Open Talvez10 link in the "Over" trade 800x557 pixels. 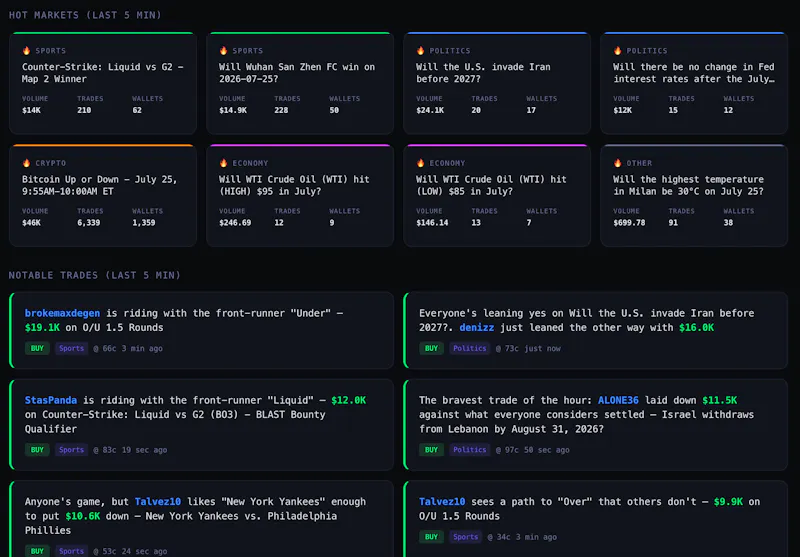click(442, 502)
